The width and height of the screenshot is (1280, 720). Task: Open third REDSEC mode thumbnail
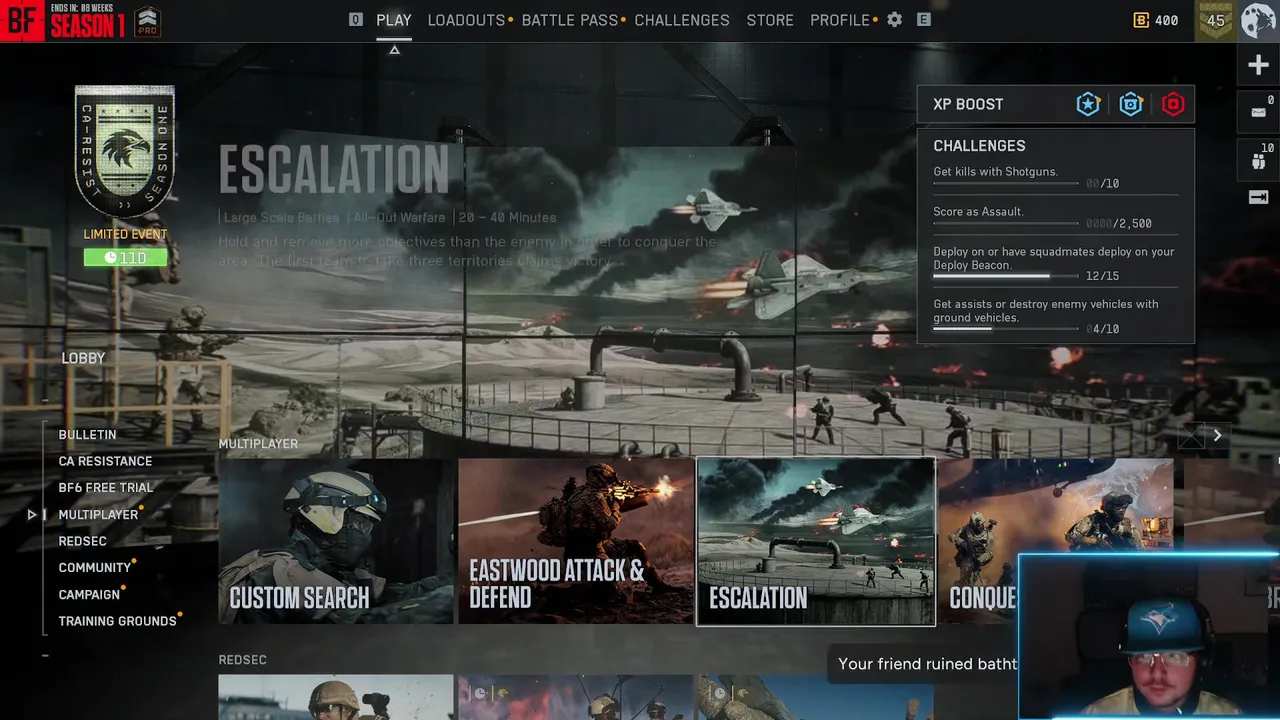(816, 697)
